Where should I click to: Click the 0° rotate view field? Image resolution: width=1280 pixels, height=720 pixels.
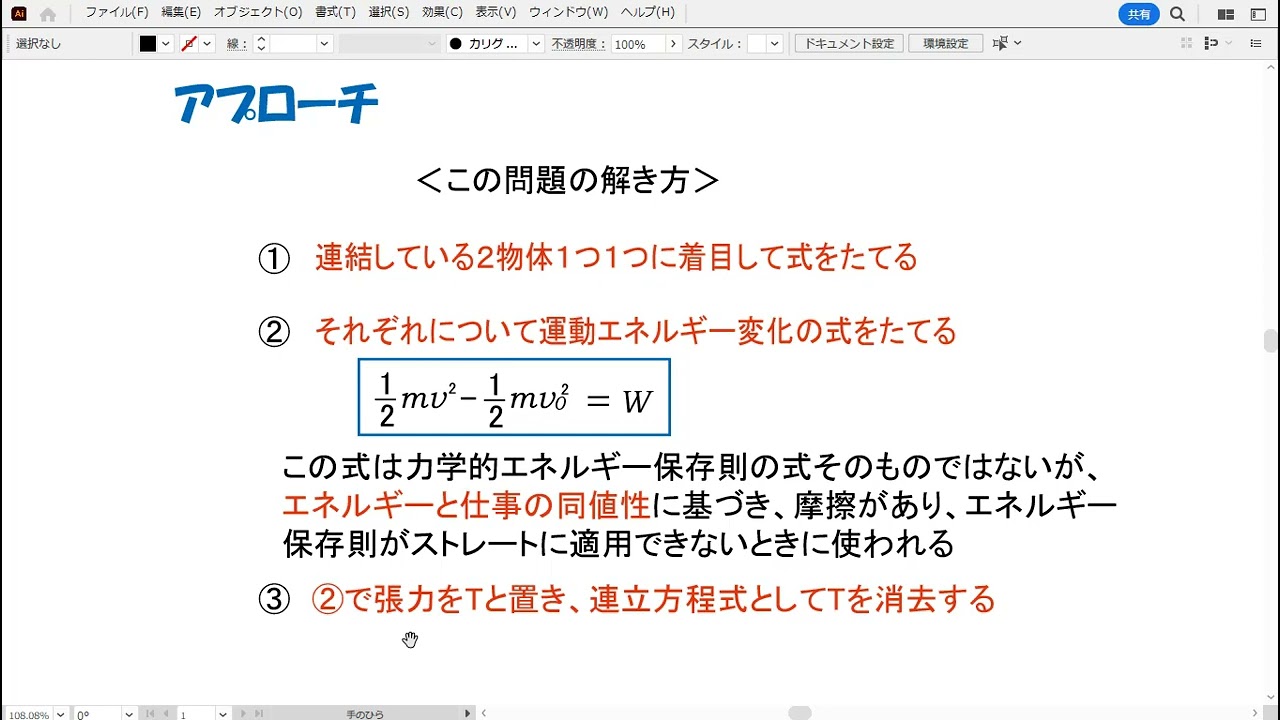click(x=97, y=714)
